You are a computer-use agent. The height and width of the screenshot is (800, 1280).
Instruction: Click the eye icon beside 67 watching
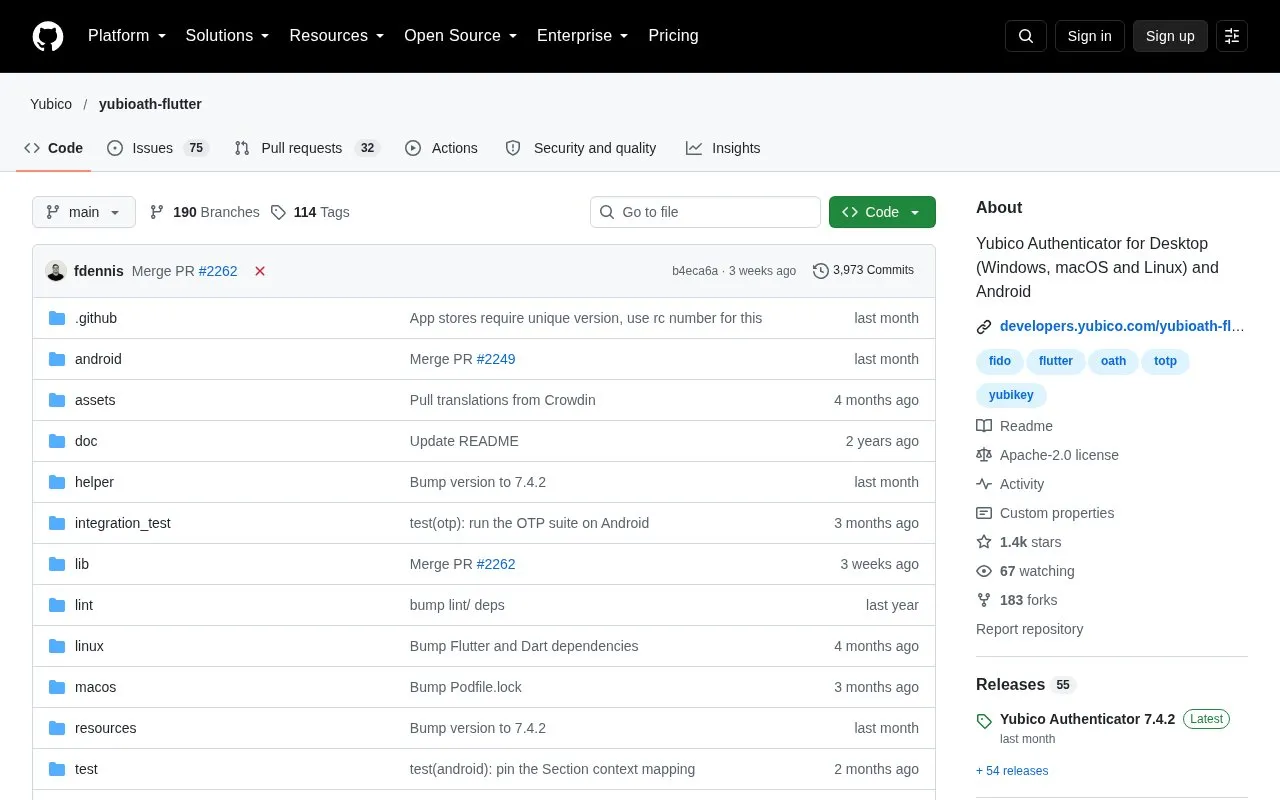[x=984, y=571]
